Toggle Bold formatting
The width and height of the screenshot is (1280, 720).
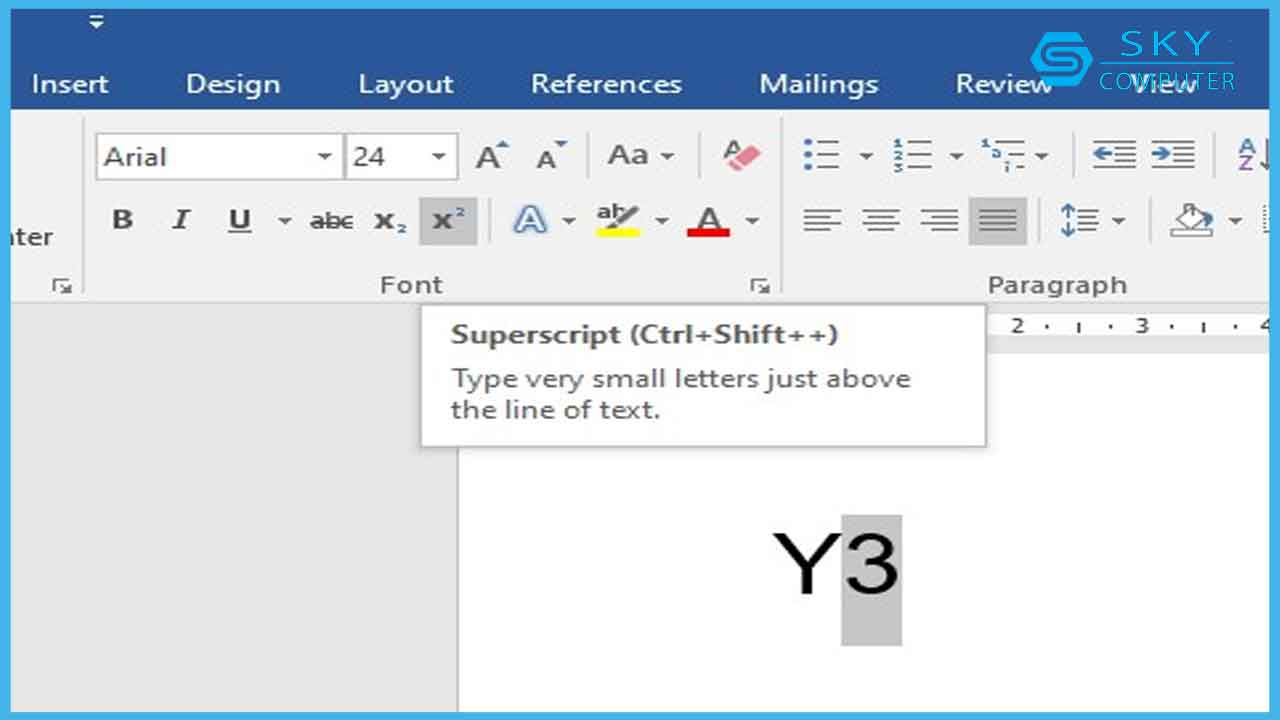(122, 220)
